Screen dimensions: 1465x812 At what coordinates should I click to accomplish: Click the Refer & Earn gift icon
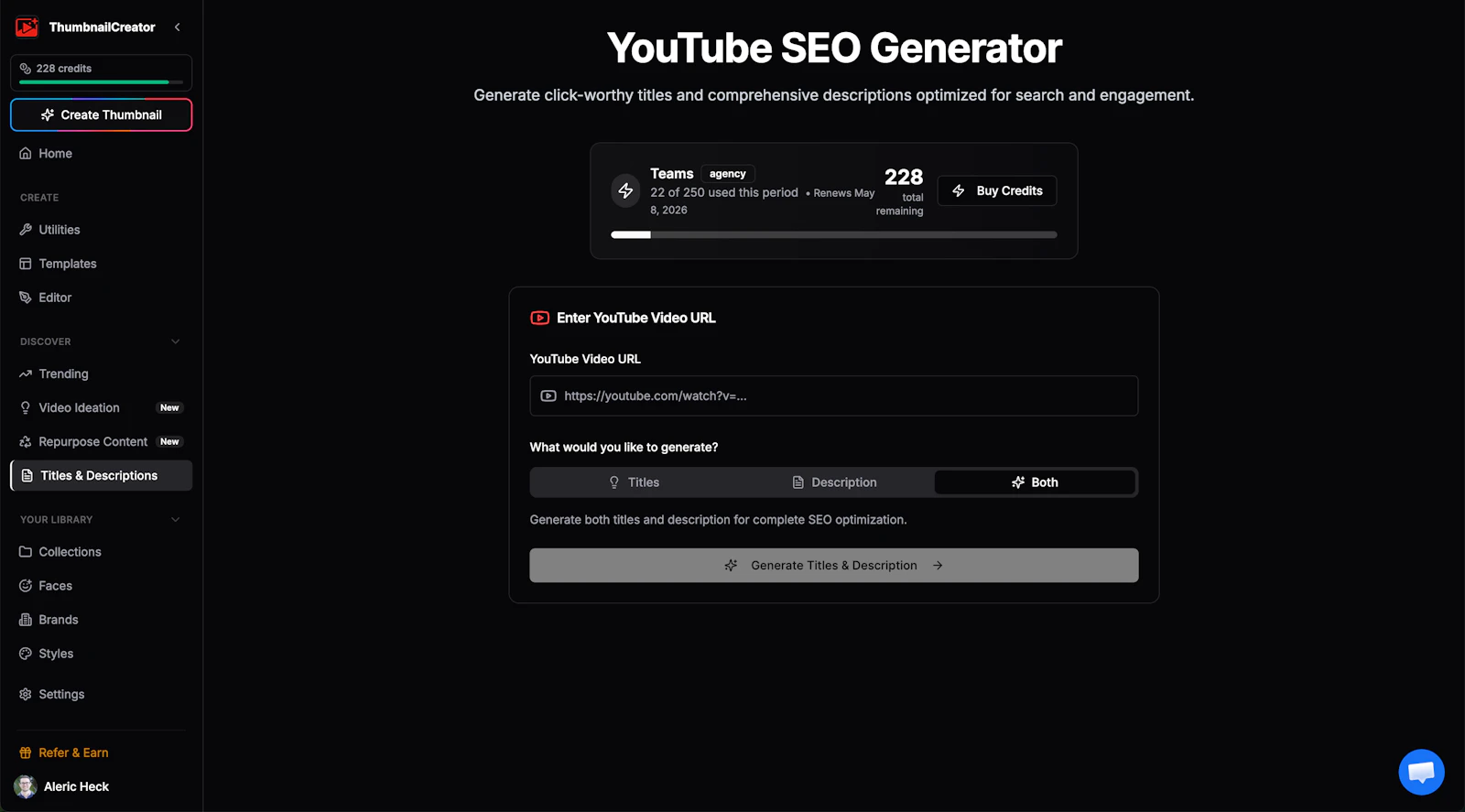click(x=26, y=752)
